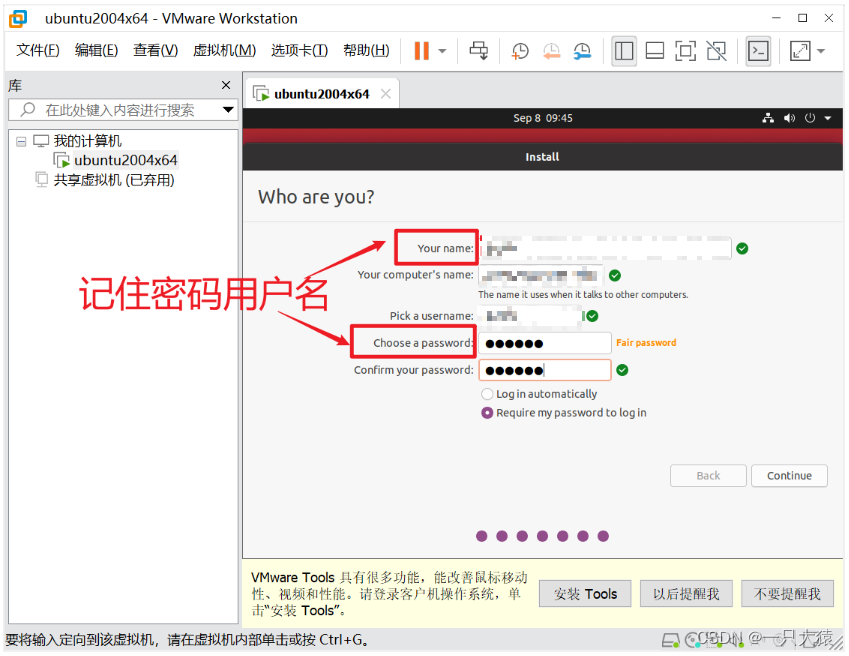
Task: Click the Back button
Action: (708, 476)
